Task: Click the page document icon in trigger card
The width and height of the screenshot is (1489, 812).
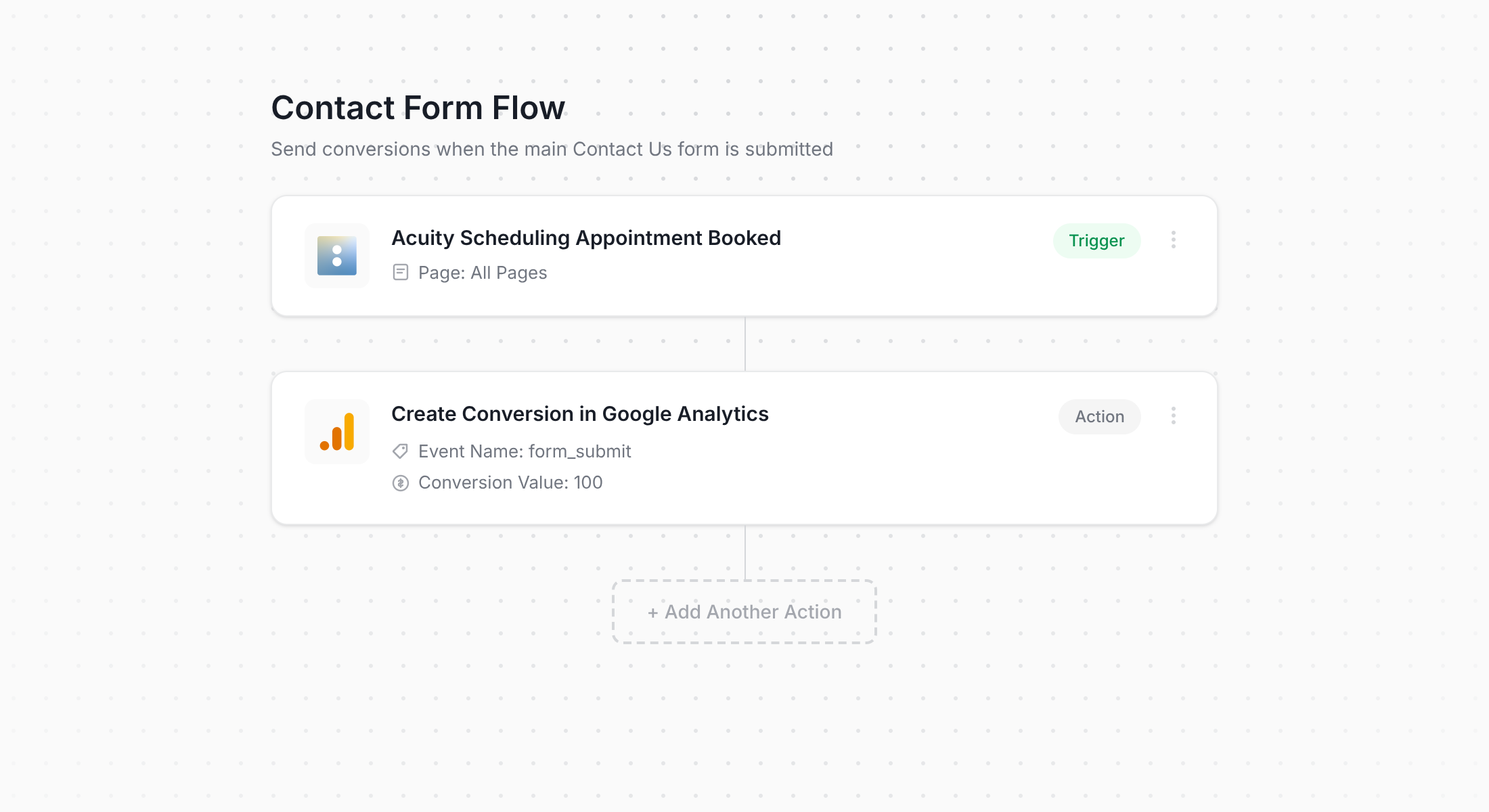Action: 401,272
